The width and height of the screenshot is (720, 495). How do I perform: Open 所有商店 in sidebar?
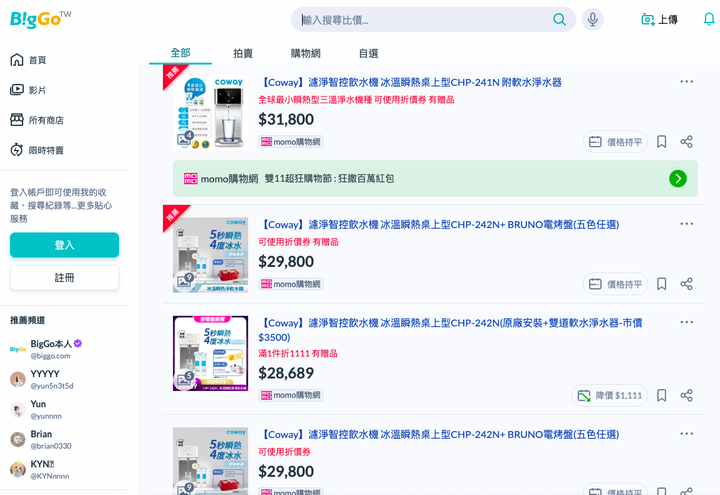[37, 120]
